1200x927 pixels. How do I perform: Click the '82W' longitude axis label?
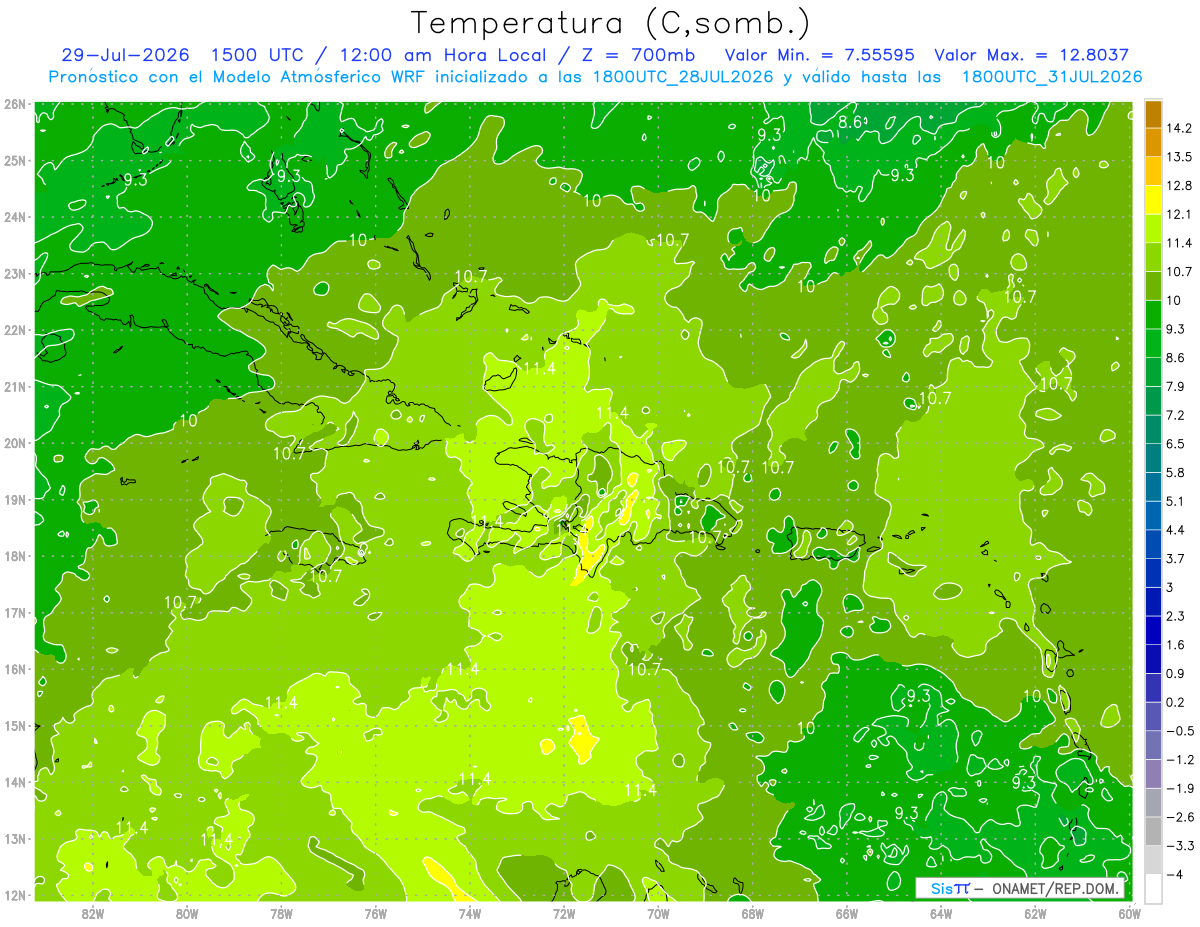point(92,913)
